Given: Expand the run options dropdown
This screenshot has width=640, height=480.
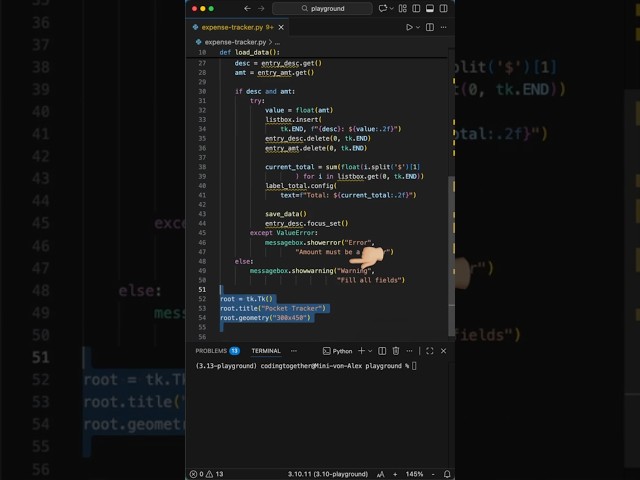Looking at the screenshot, I should (x=418, y=27).
